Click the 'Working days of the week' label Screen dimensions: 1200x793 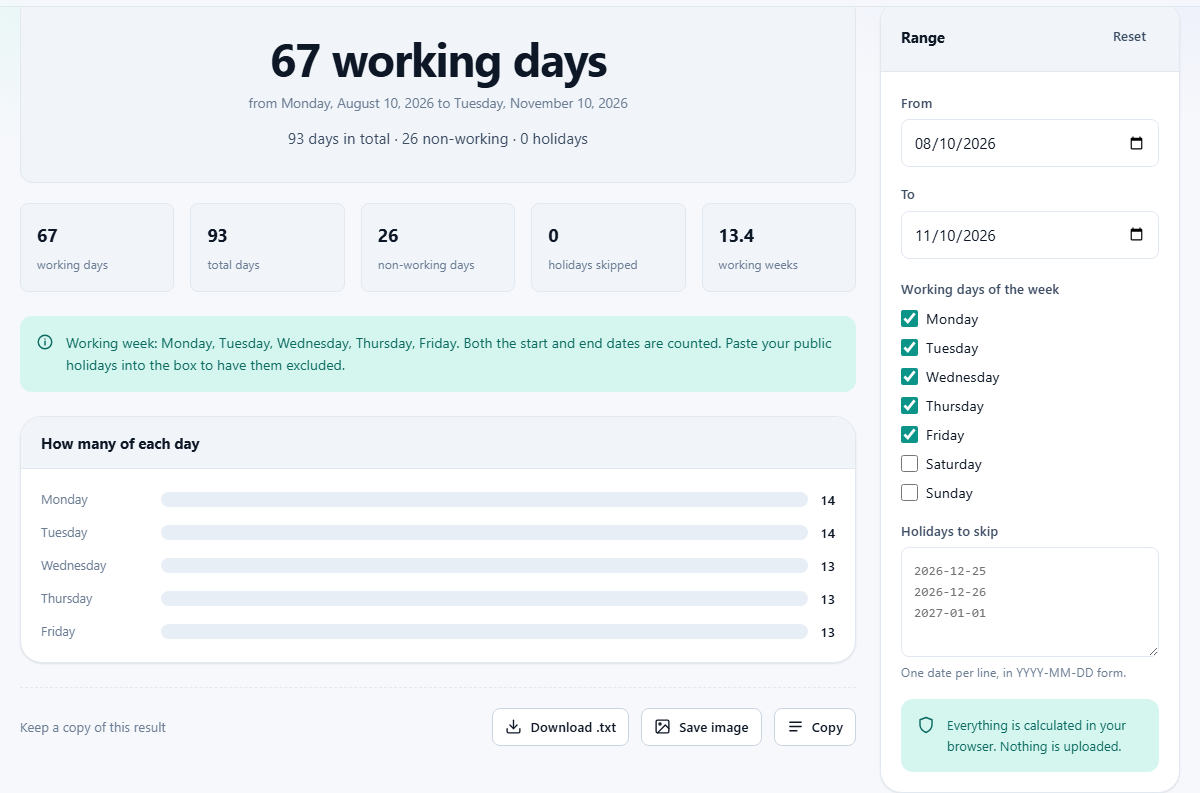tap(980, 290)
